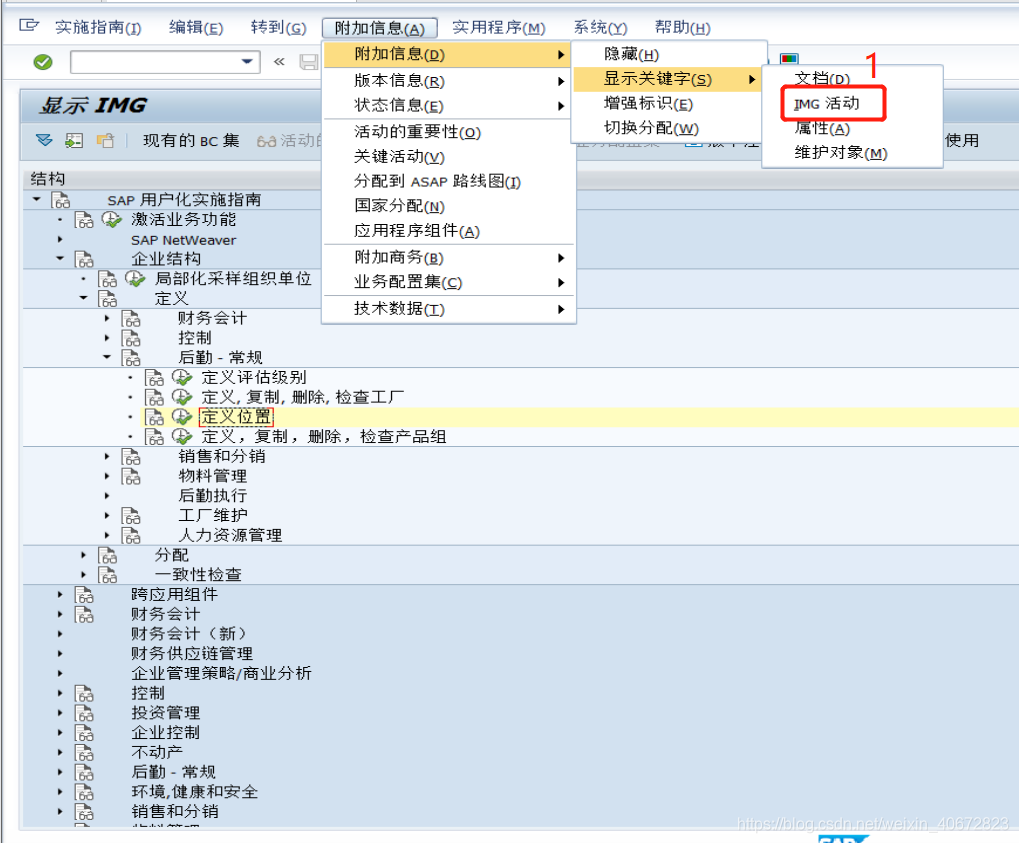Click the expand-all subtree icon in IMG toolbar

(x=44, y=140)
